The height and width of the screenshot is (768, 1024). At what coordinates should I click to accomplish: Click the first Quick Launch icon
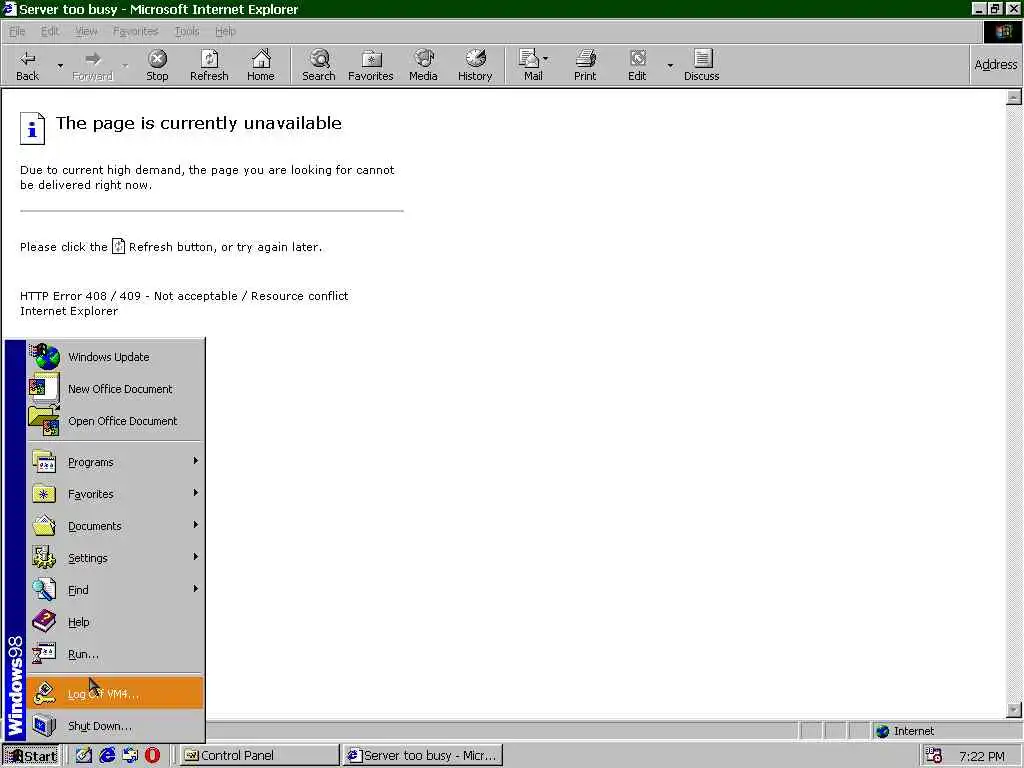coord(84,755)
